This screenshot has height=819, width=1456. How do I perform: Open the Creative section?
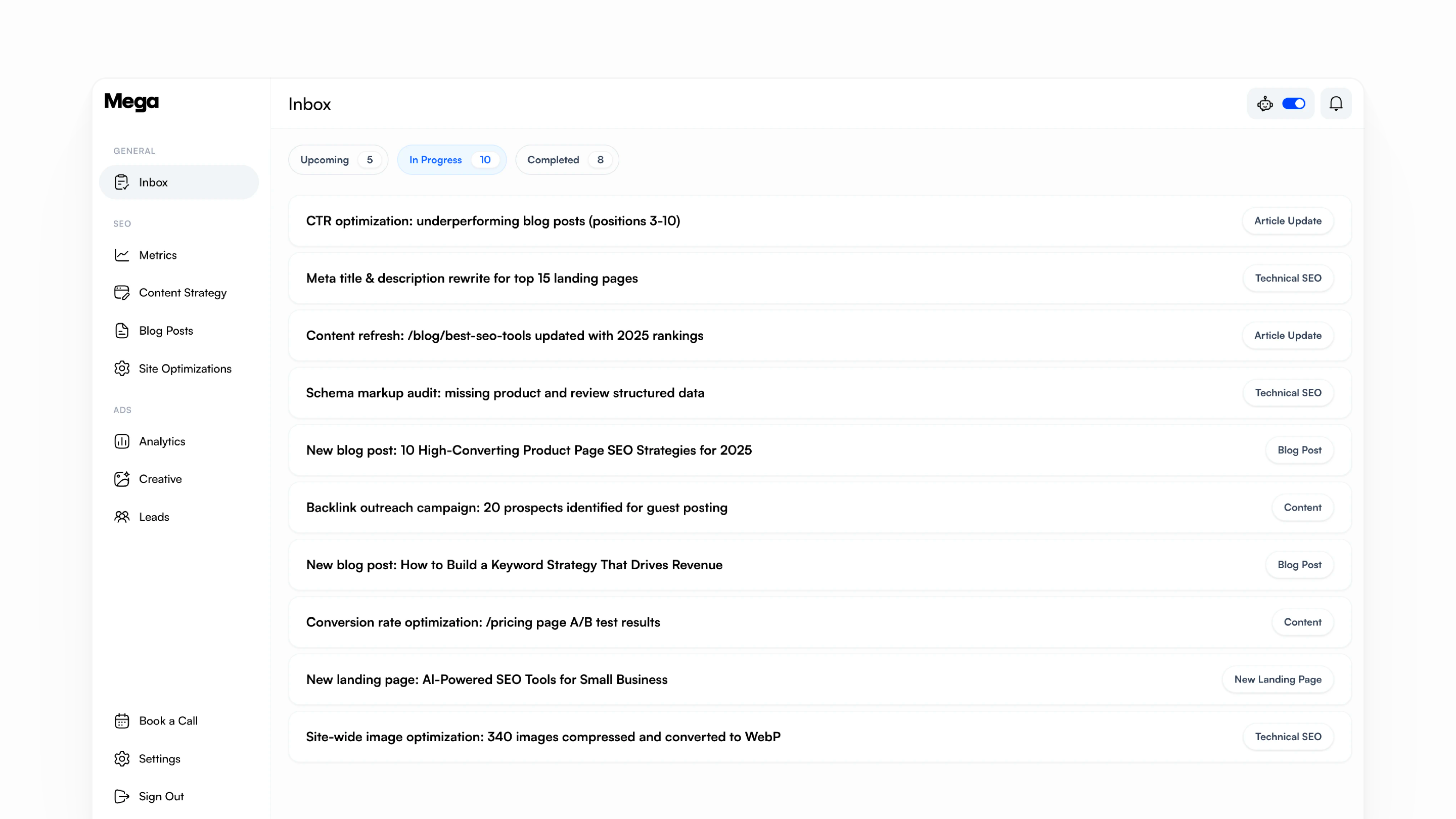click(x=160, y=479)
